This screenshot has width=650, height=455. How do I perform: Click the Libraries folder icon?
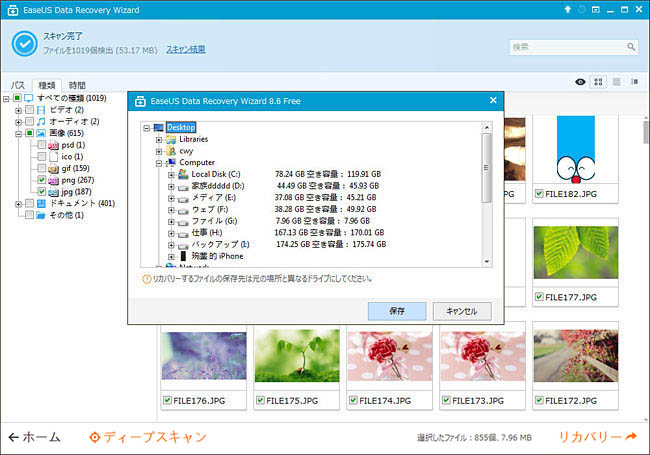point(171,139)
